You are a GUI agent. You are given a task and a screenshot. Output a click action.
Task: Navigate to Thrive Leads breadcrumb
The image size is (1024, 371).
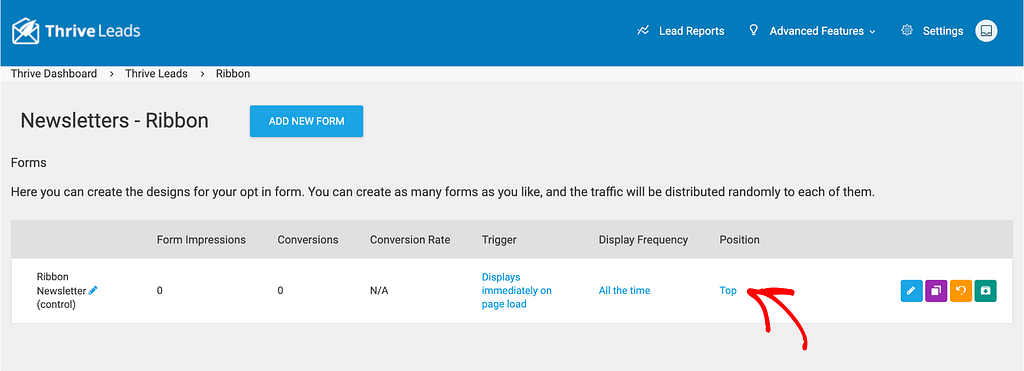(x=156, y=74)
